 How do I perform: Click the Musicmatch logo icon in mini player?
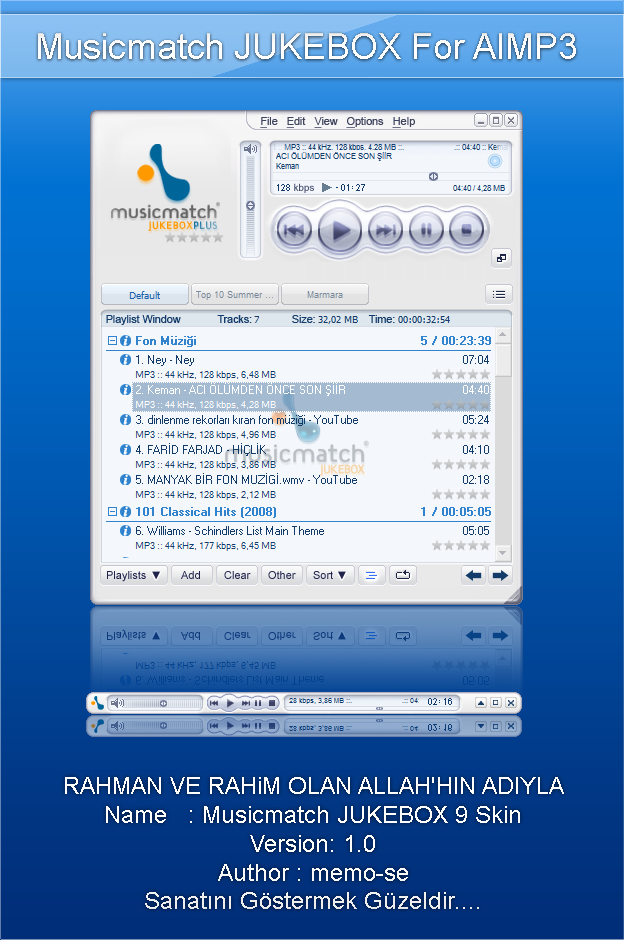pos(97,703)
